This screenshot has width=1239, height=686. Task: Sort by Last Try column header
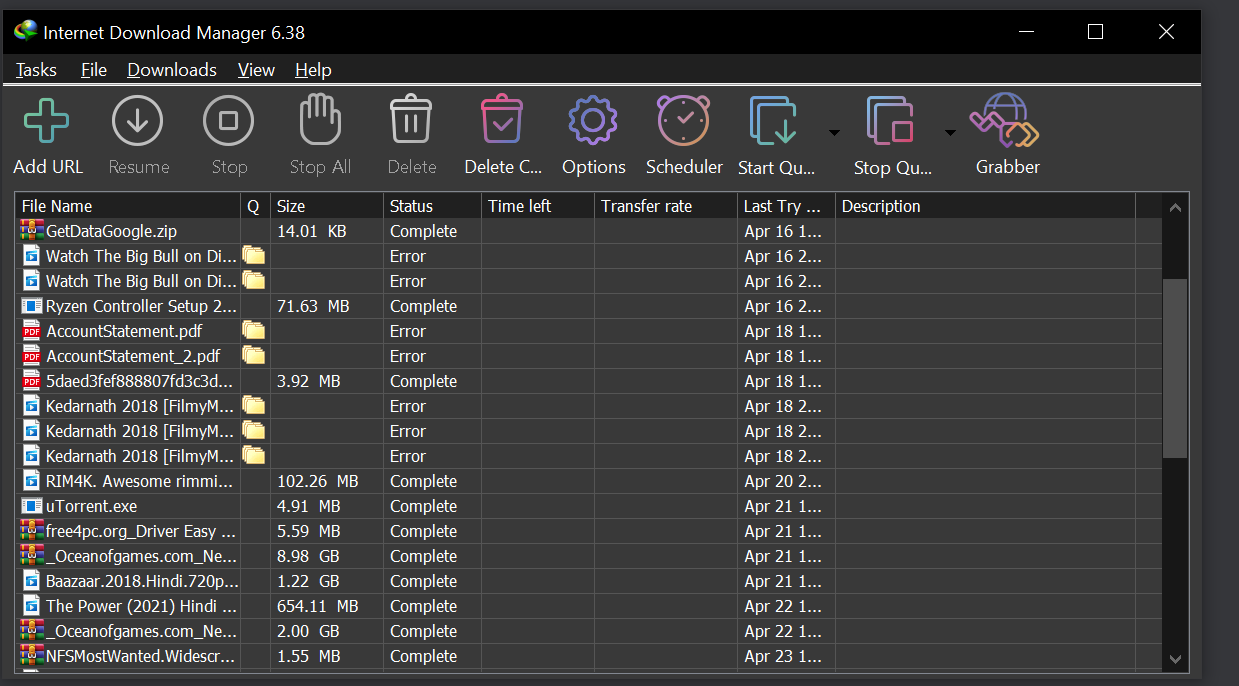786,206
